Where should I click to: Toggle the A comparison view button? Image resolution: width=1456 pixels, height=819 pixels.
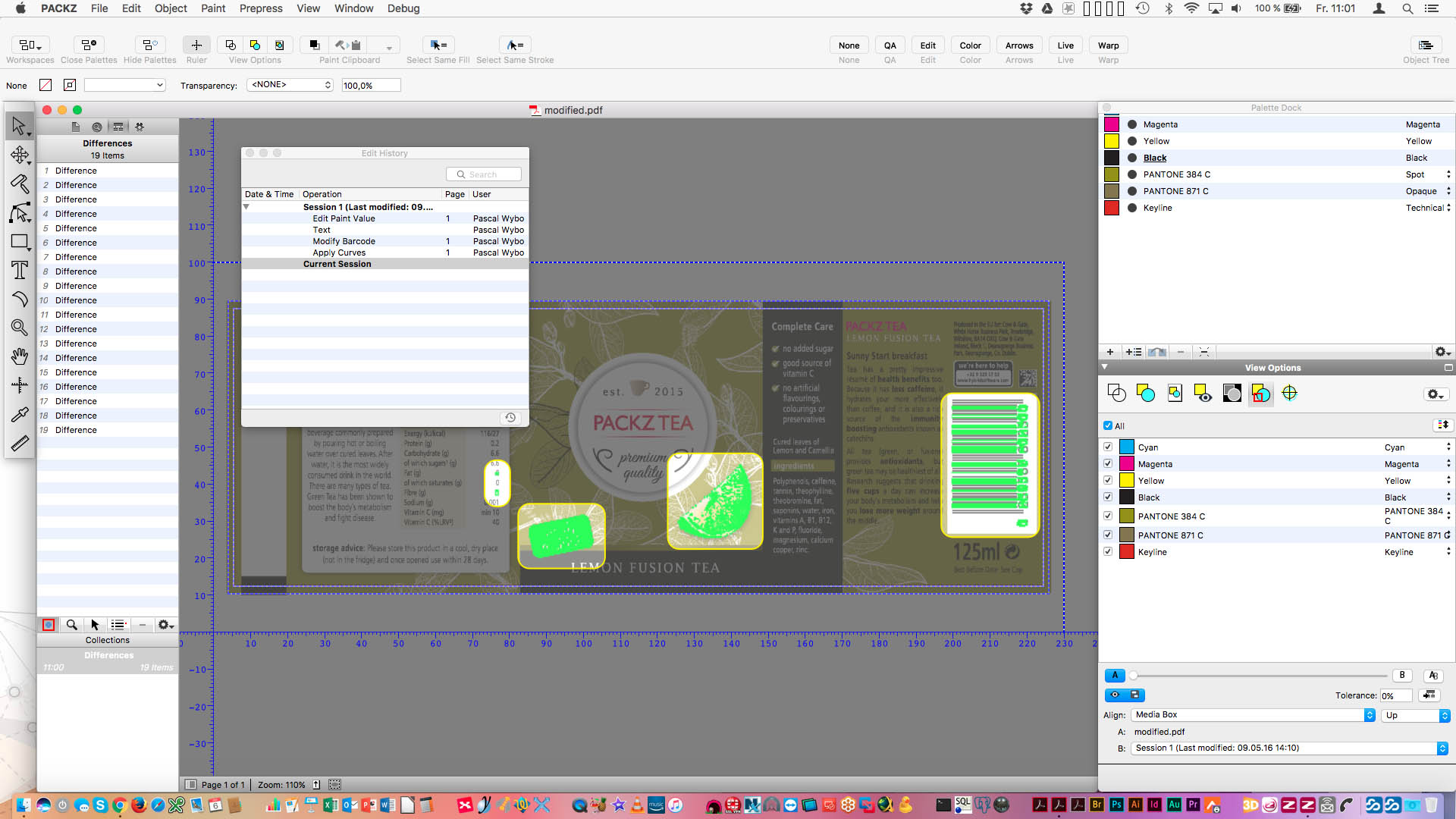pos(1115,676)
